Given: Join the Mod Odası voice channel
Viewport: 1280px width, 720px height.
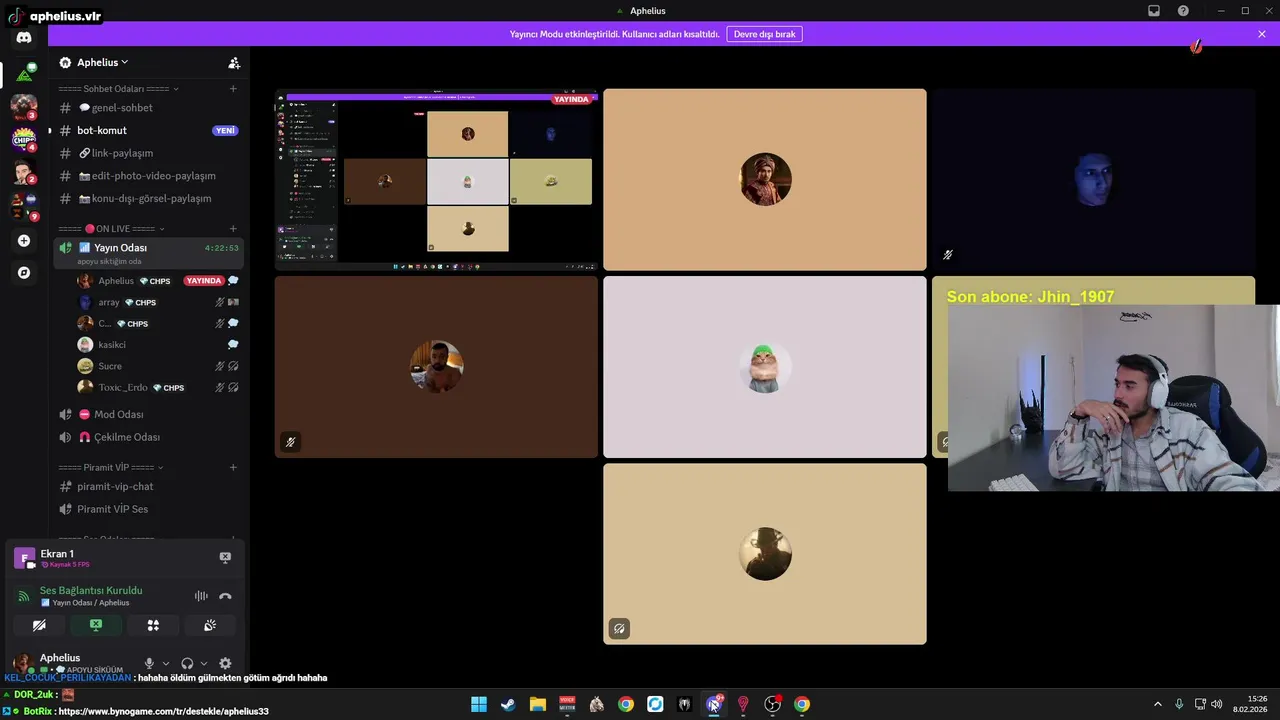Looking at the screenshot, I should [x=148, y=414].
